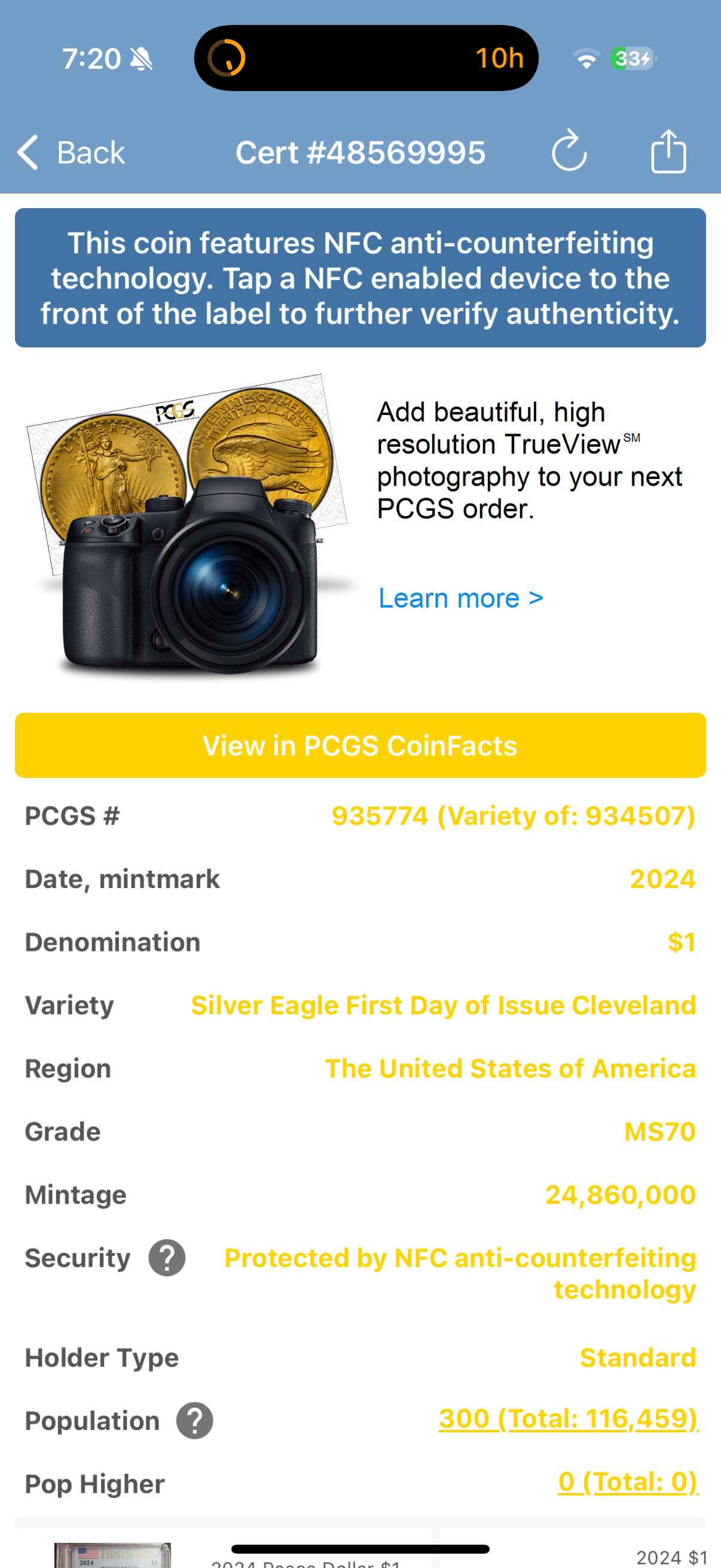721x1568 pixels.
Task: Tap the Wi-Fi status icon
Action: click(586, 59)
